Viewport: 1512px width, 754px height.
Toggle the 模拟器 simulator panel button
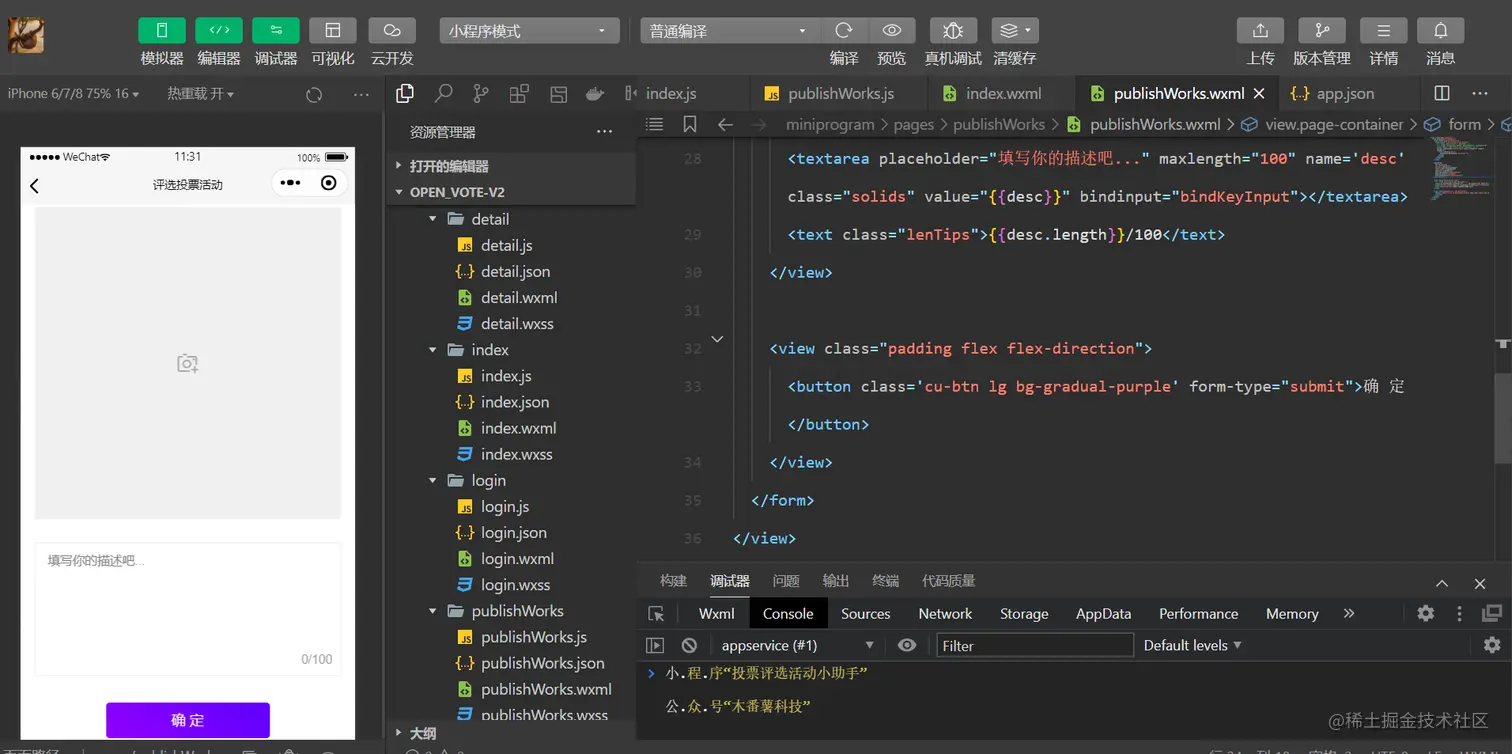(x=162, y=31)
